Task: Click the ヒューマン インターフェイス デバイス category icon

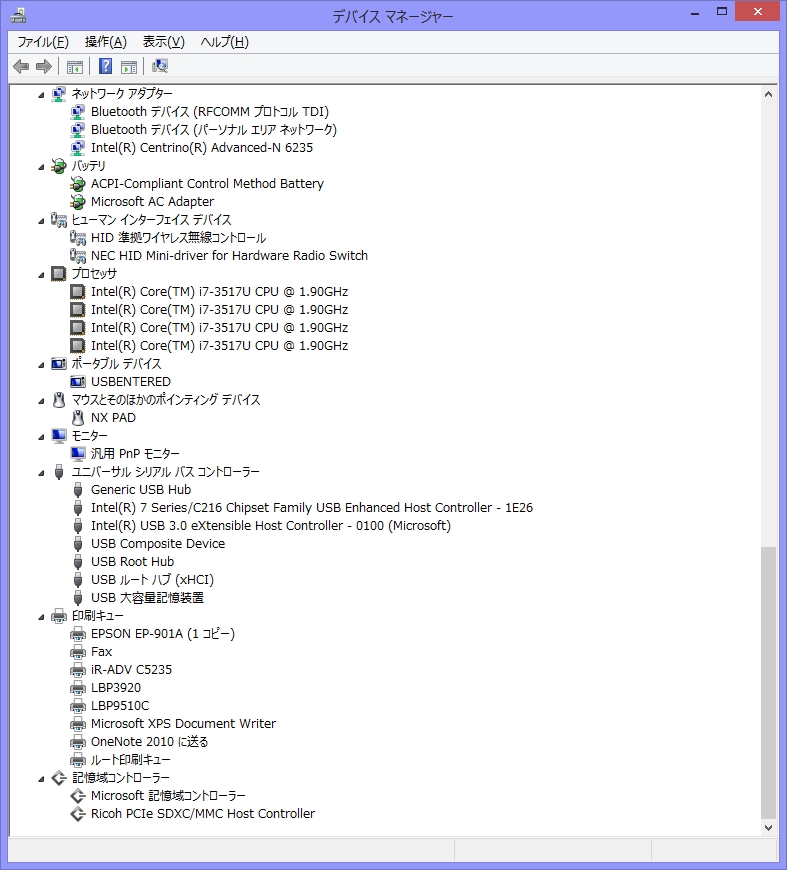Action: [x=58, y=220]
